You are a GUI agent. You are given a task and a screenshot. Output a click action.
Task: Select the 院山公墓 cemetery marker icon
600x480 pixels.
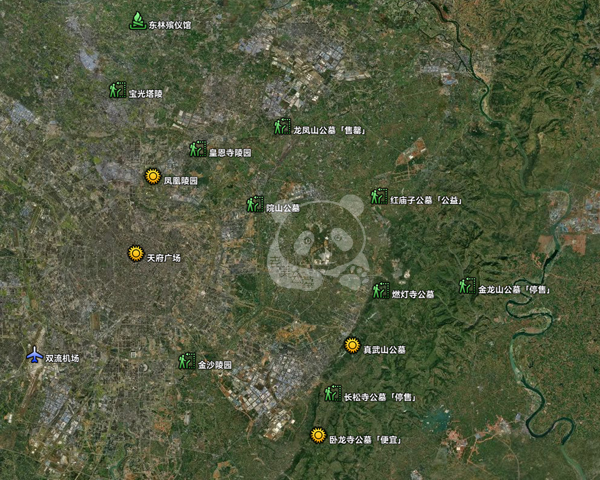(x=255, y=204)
